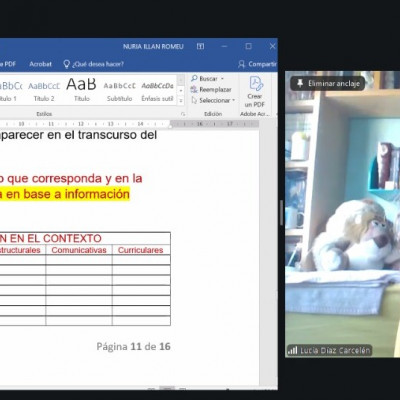Click the Eliminar anclaje button
Screen dimensions: 400x400
[328, 83]
